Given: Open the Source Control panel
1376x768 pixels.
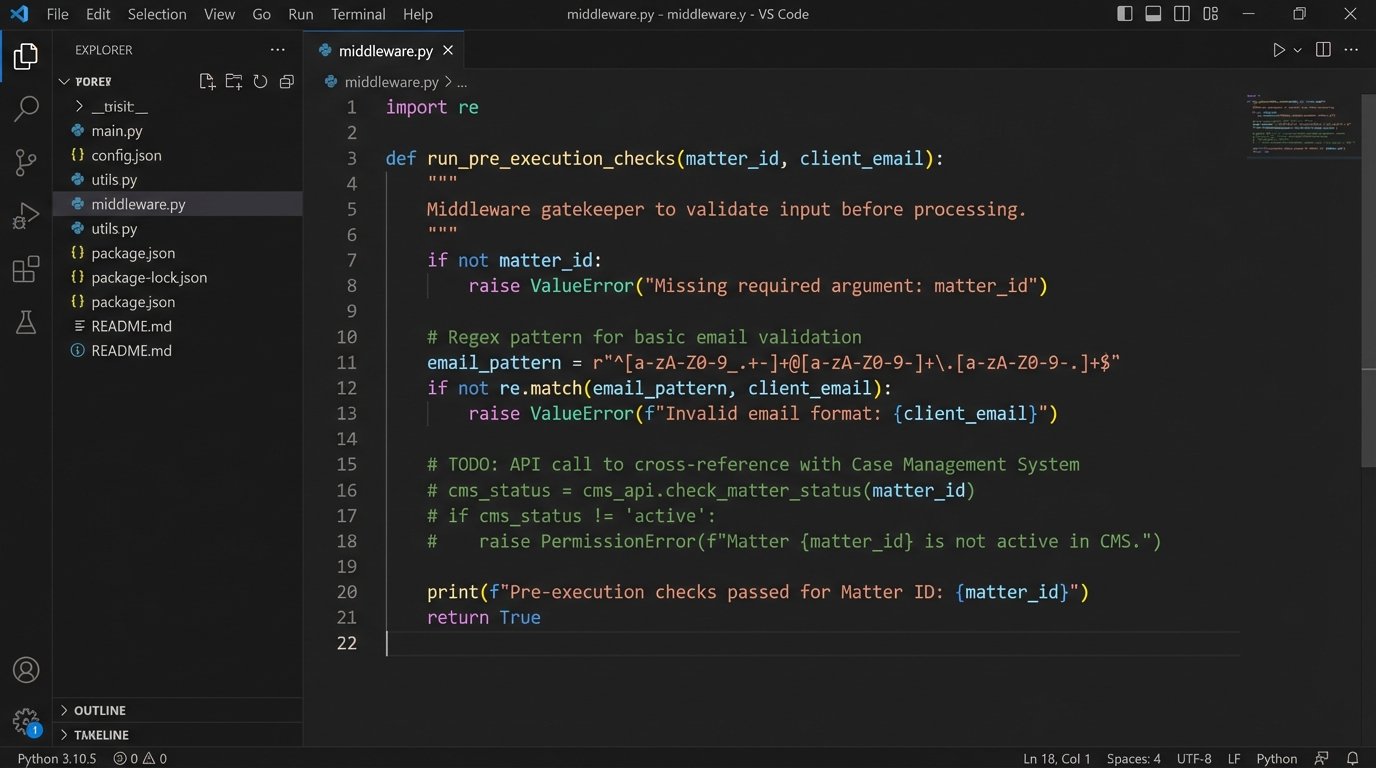Looking at the screenshot, I should coord(25,161).
